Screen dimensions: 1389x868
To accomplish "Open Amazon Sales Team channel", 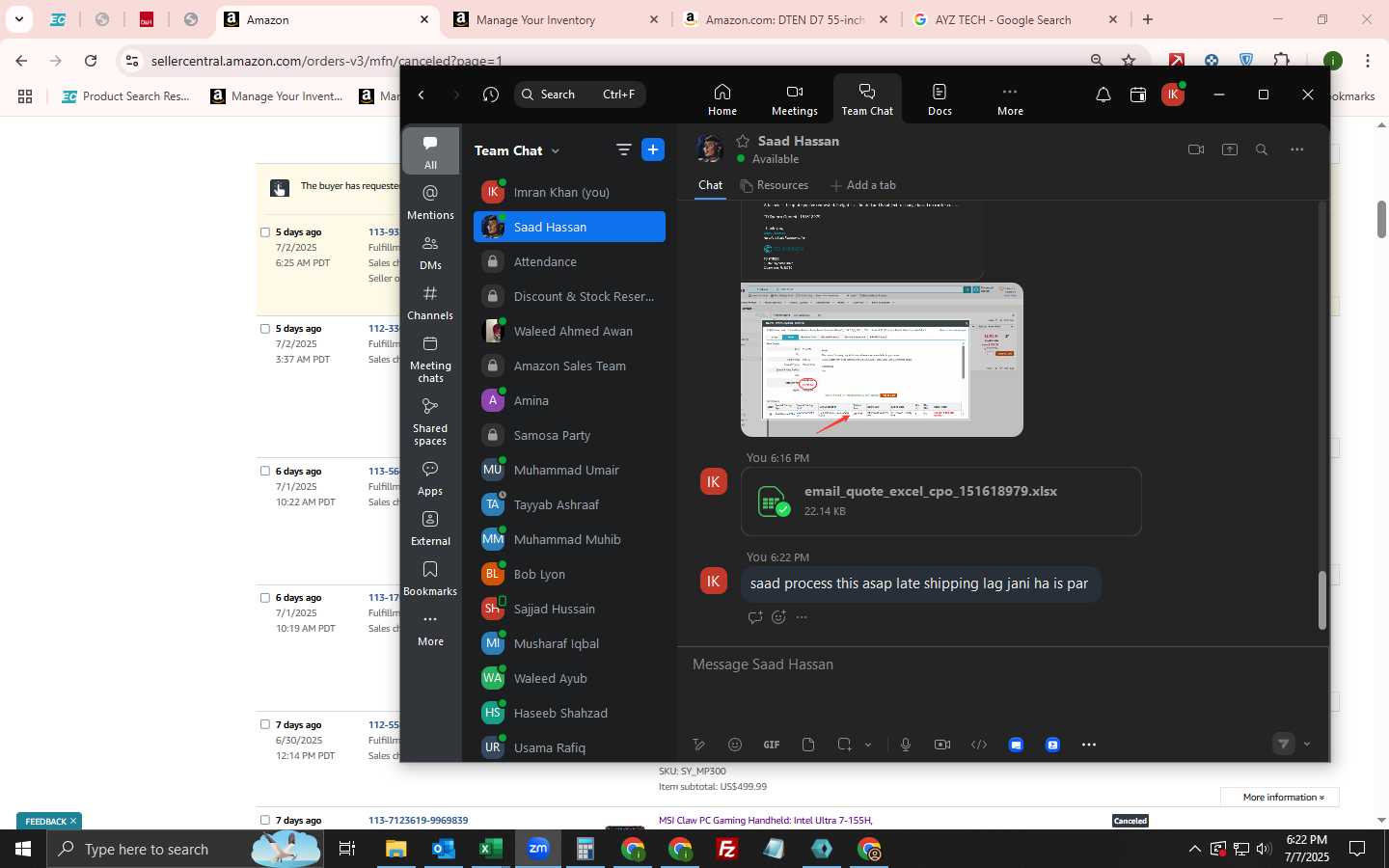I will pos(569,366).
